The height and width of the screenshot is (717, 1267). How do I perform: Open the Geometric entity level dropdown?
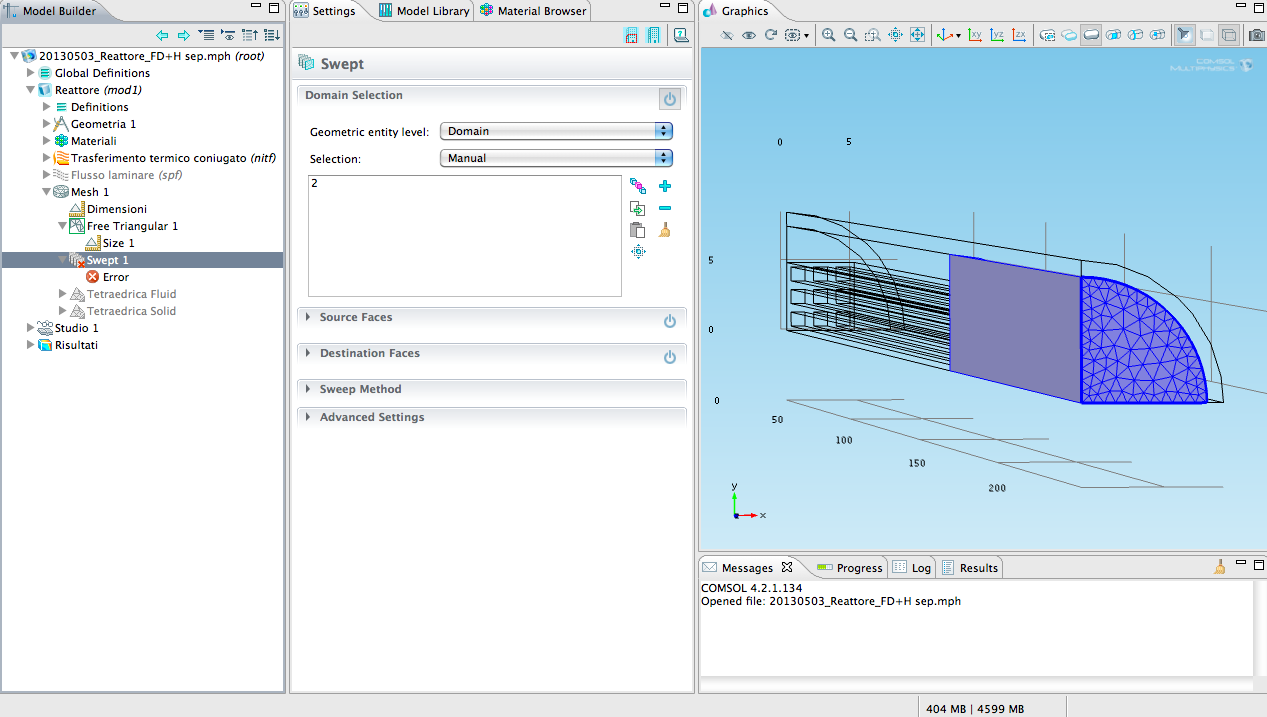tap(556, 131)
